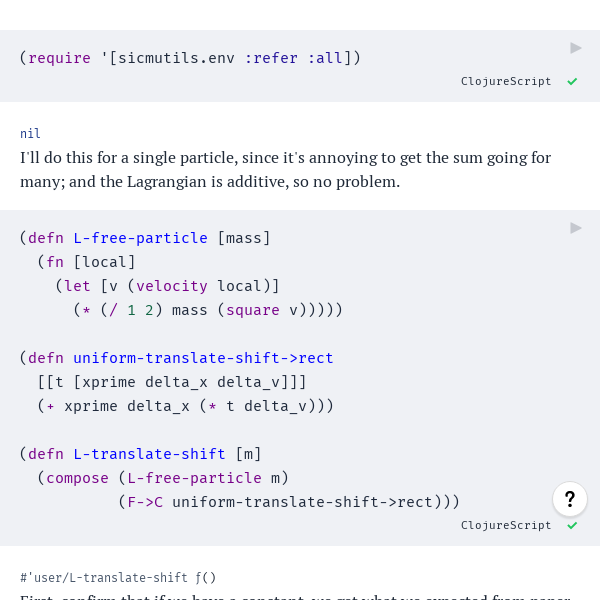The width and height of the screenshot is (600, 600).
Task: Select ClojureScript language label of first cell
Action: pos(506,82)
